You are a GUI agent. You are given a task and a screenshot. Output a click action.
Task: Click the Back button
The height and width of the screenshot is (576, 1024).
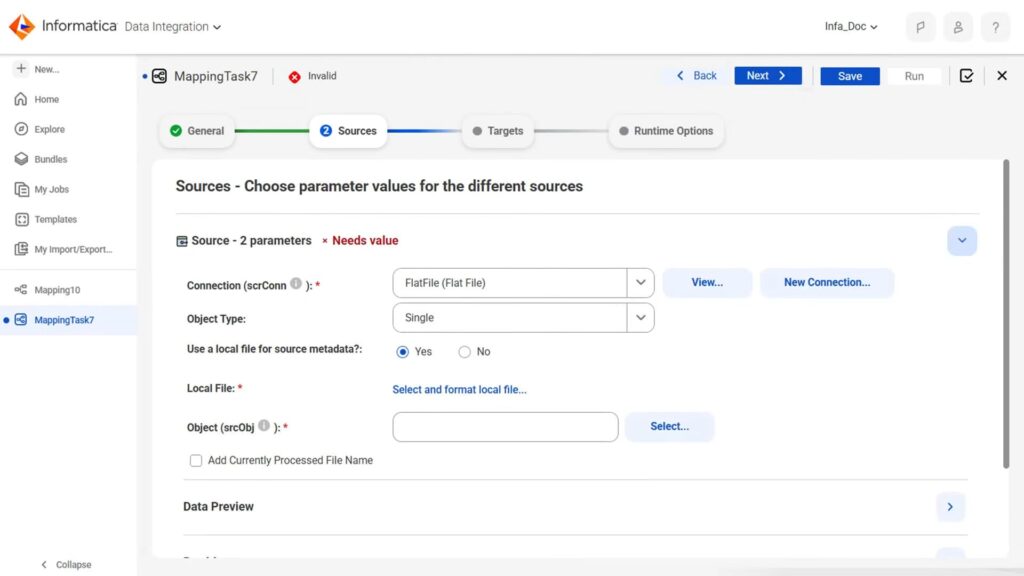[x=697, y=76]
